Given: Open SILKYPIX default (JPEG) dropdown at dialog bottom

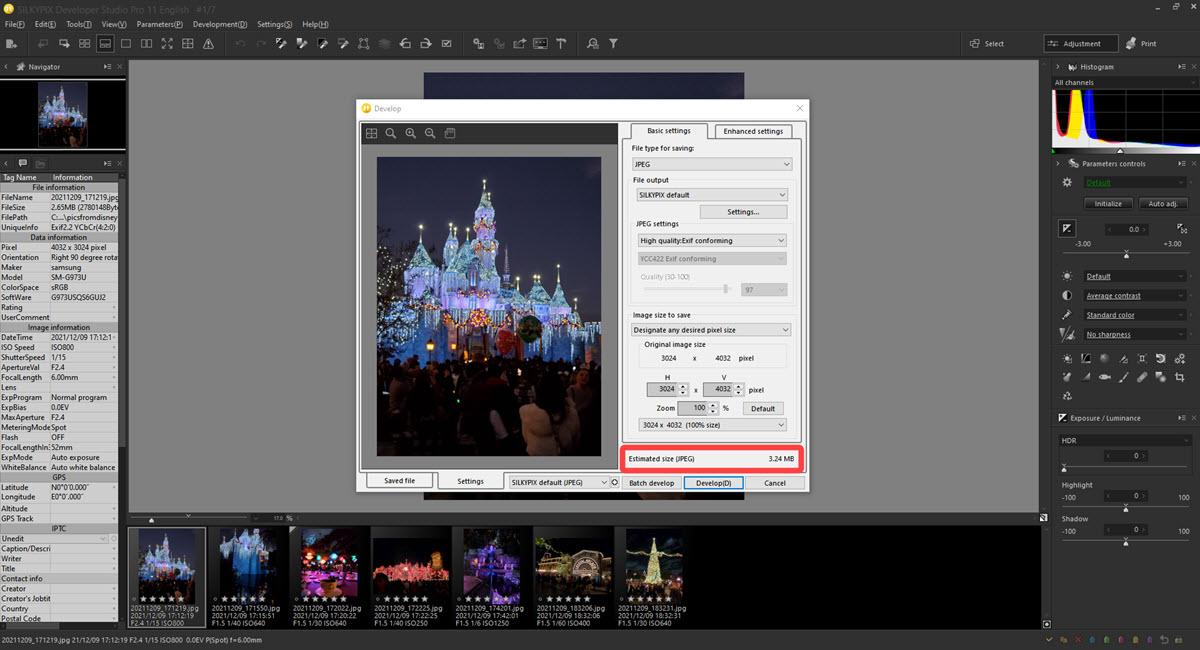Looking at the screenshot, I should point(558,482).
